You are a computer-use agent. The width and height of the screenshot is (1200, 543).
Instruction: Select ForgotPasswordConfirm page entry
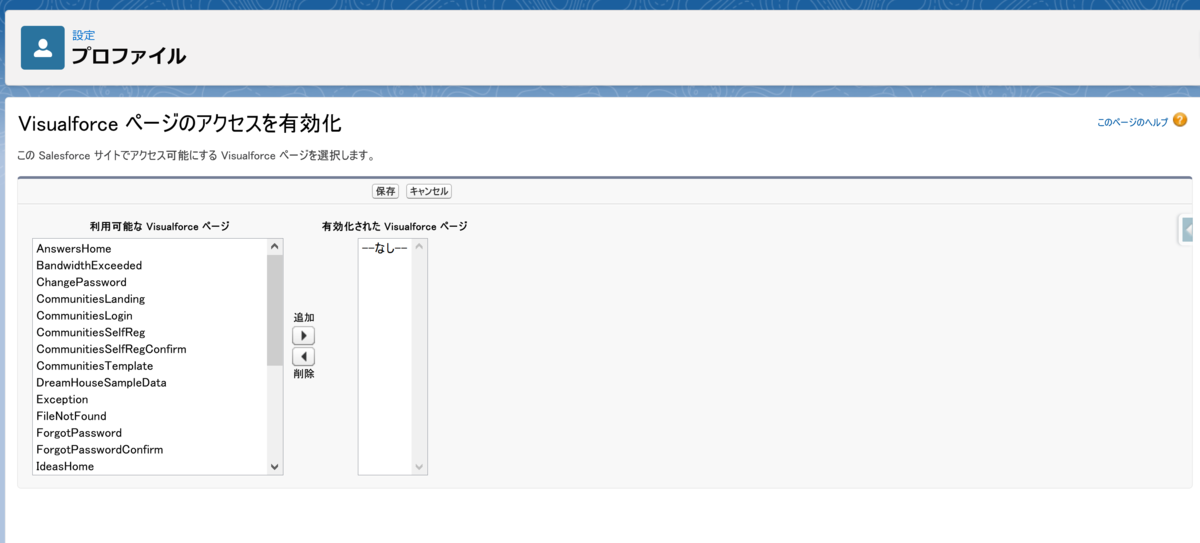150,449
